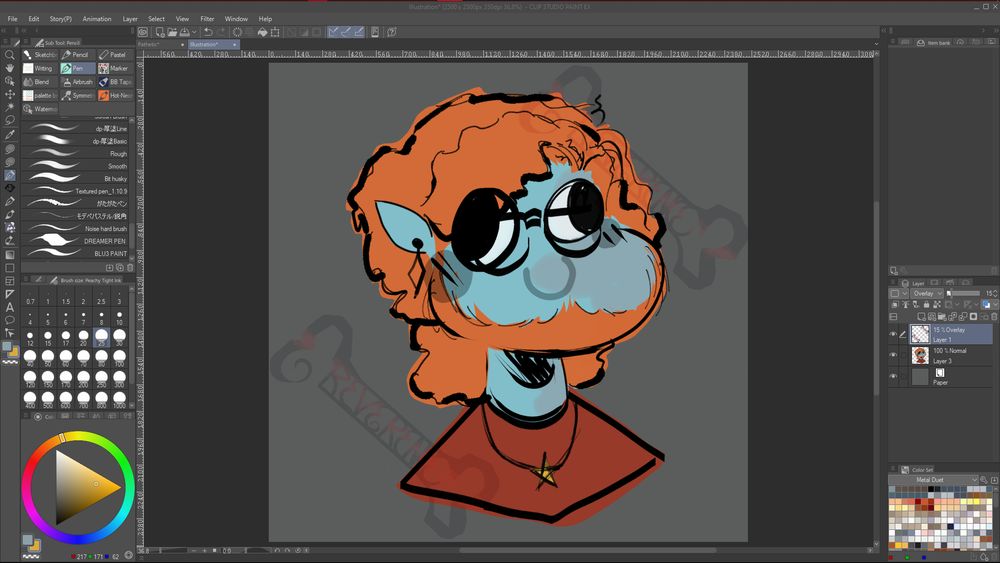Toggle third snap-to-grid button in command bar
This screenshot has height=563, width=1000.
click(359, 32)
